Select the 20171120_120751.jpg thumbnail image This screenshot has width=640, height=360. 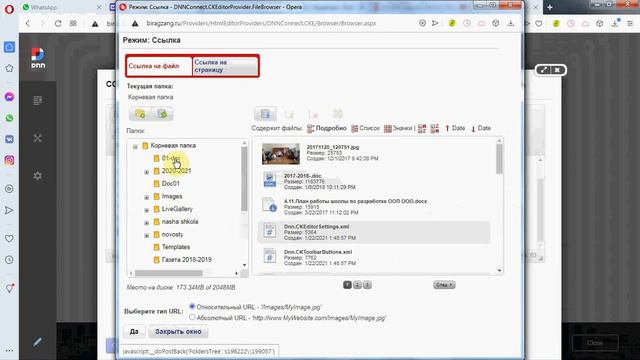click(x=281, y=153)
